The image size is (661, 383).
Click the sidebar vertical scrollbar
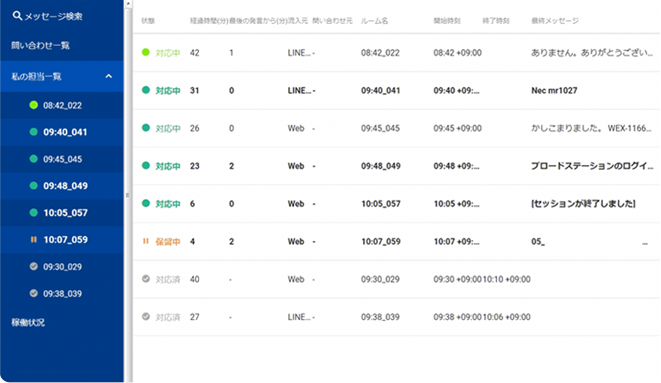click(128, 195)
